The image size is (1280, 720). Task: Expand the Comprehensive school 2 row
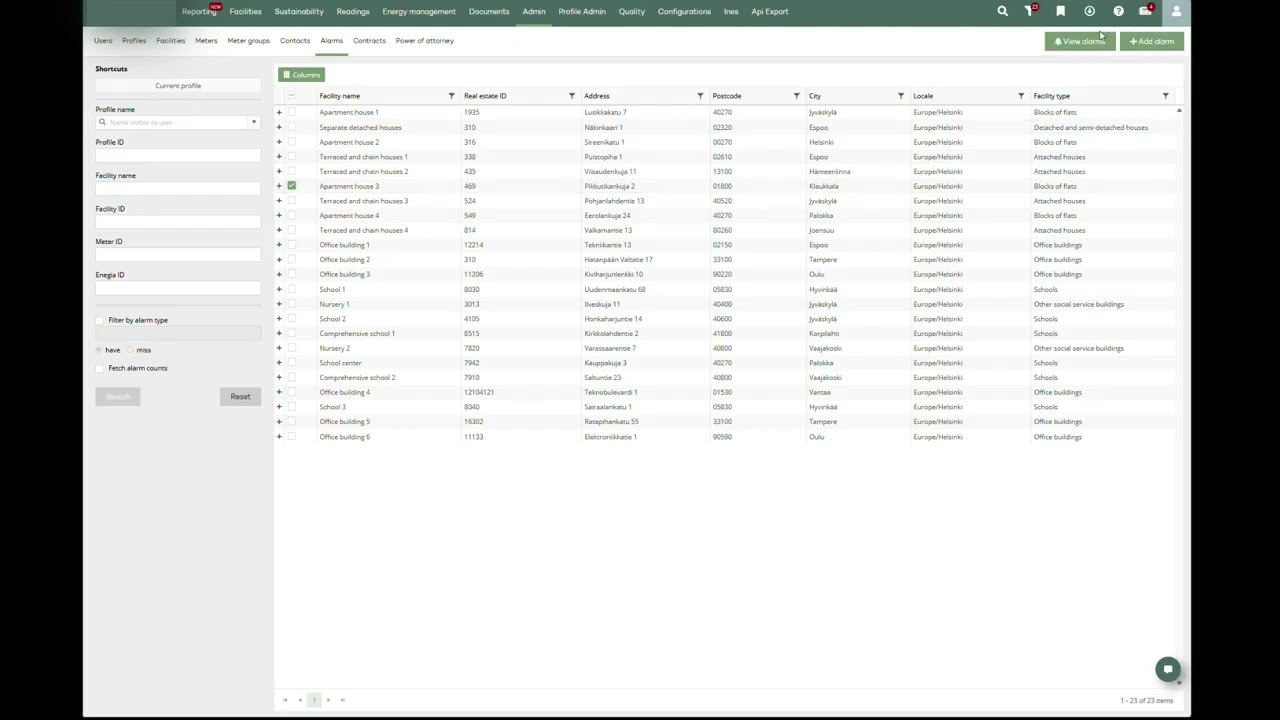[x=279, y=378]
